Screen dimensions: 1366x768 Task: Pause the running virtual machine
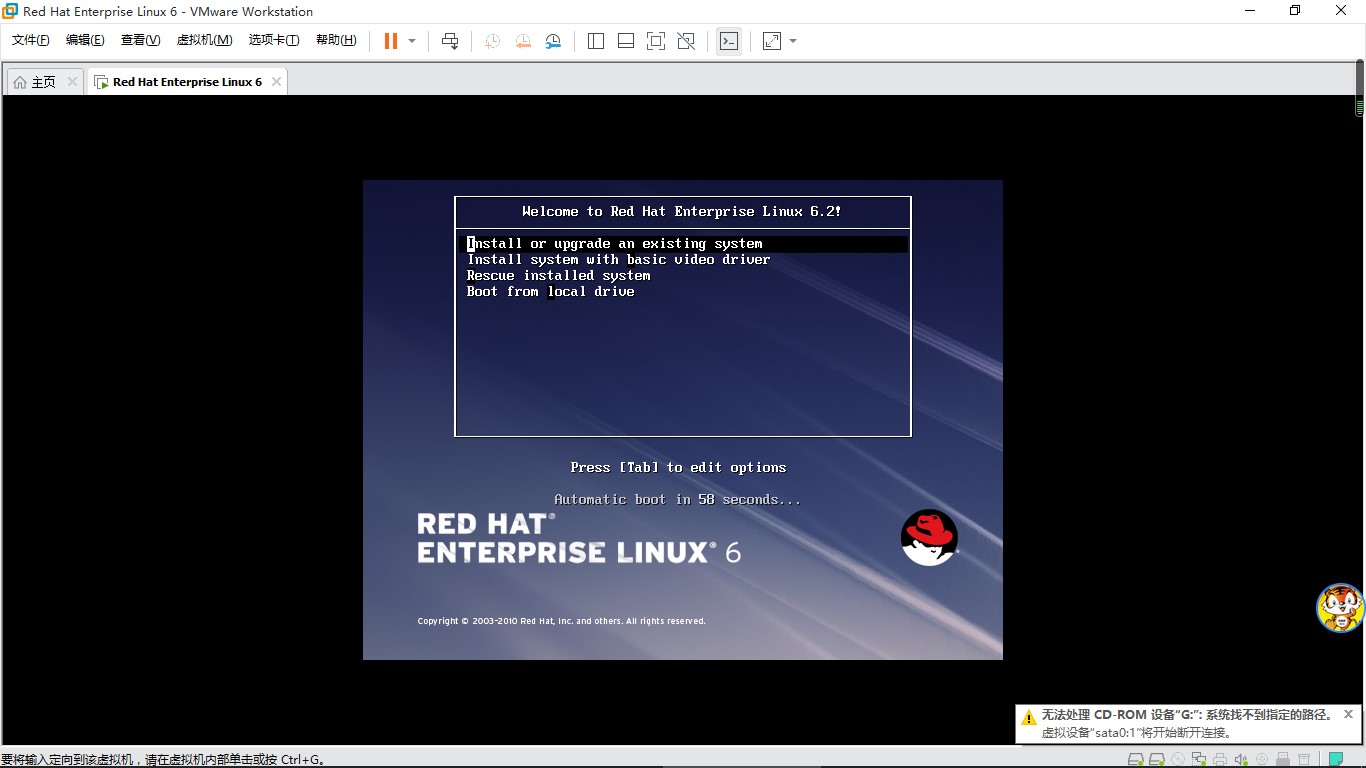click(391, 41)
